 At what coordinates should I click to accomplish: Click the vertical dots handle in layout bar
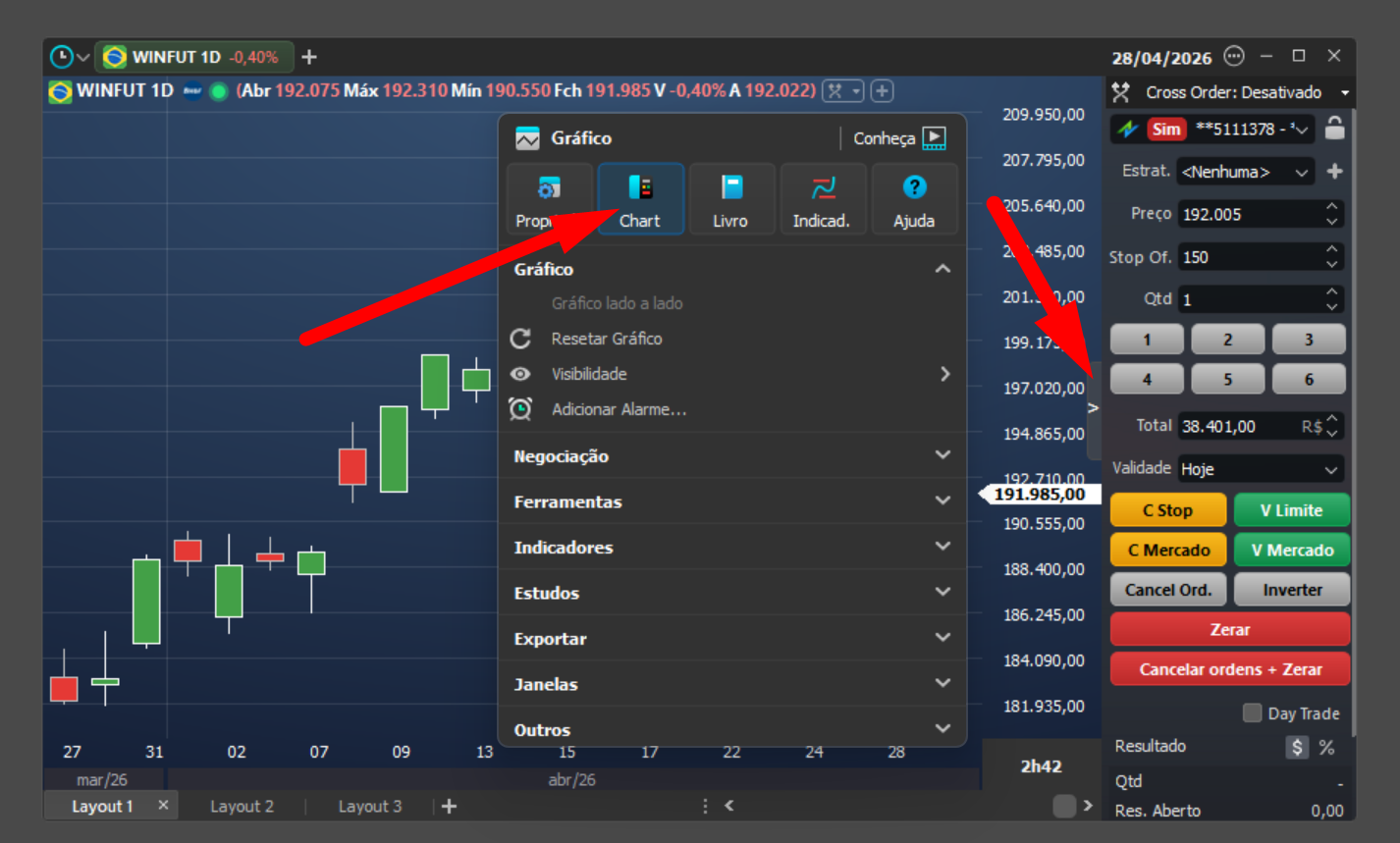(x=705, y=806)
